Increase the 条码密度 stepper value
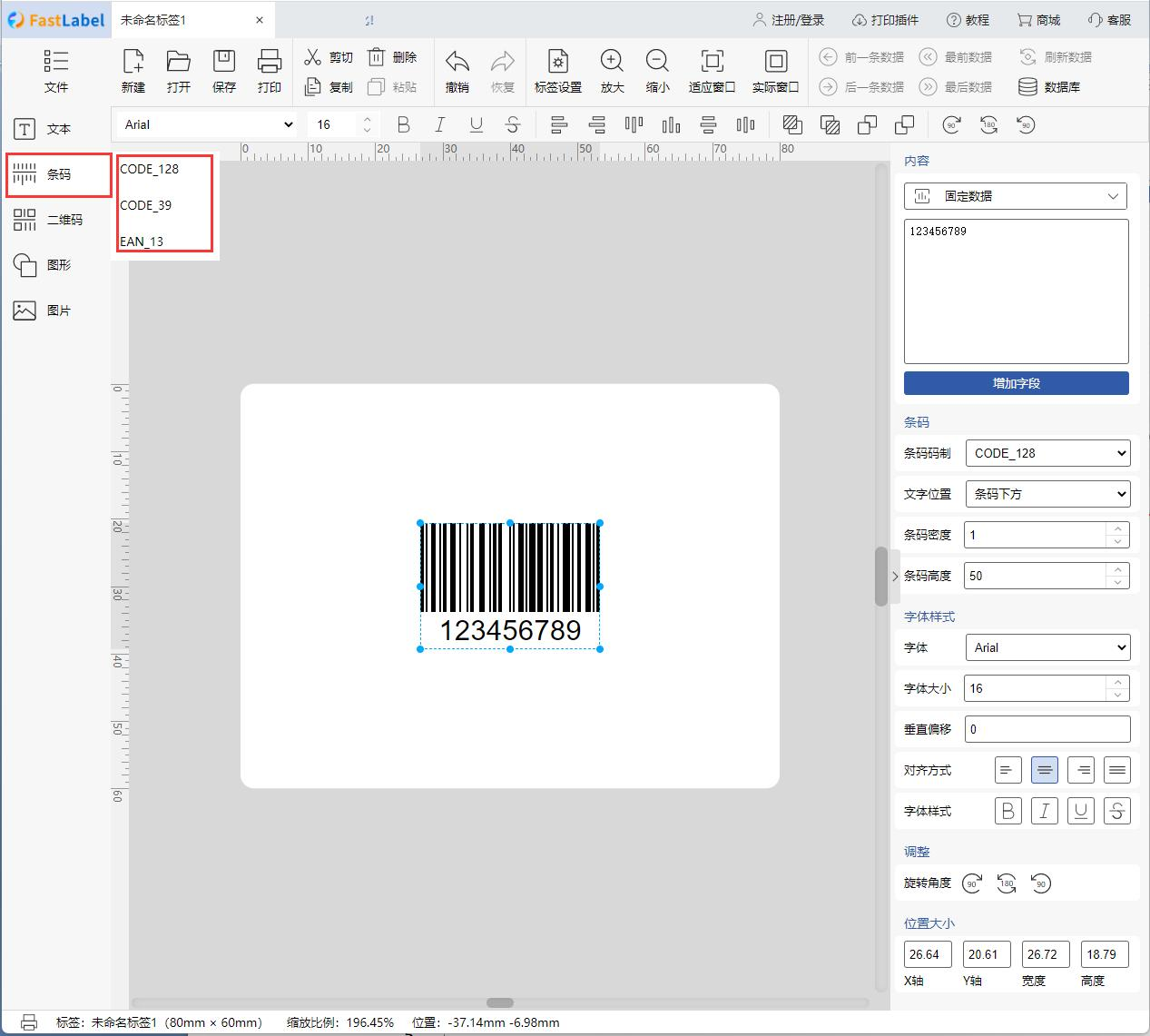Image resolution: width=1150 pixels, height=1036 pixels. [1118, 528]
